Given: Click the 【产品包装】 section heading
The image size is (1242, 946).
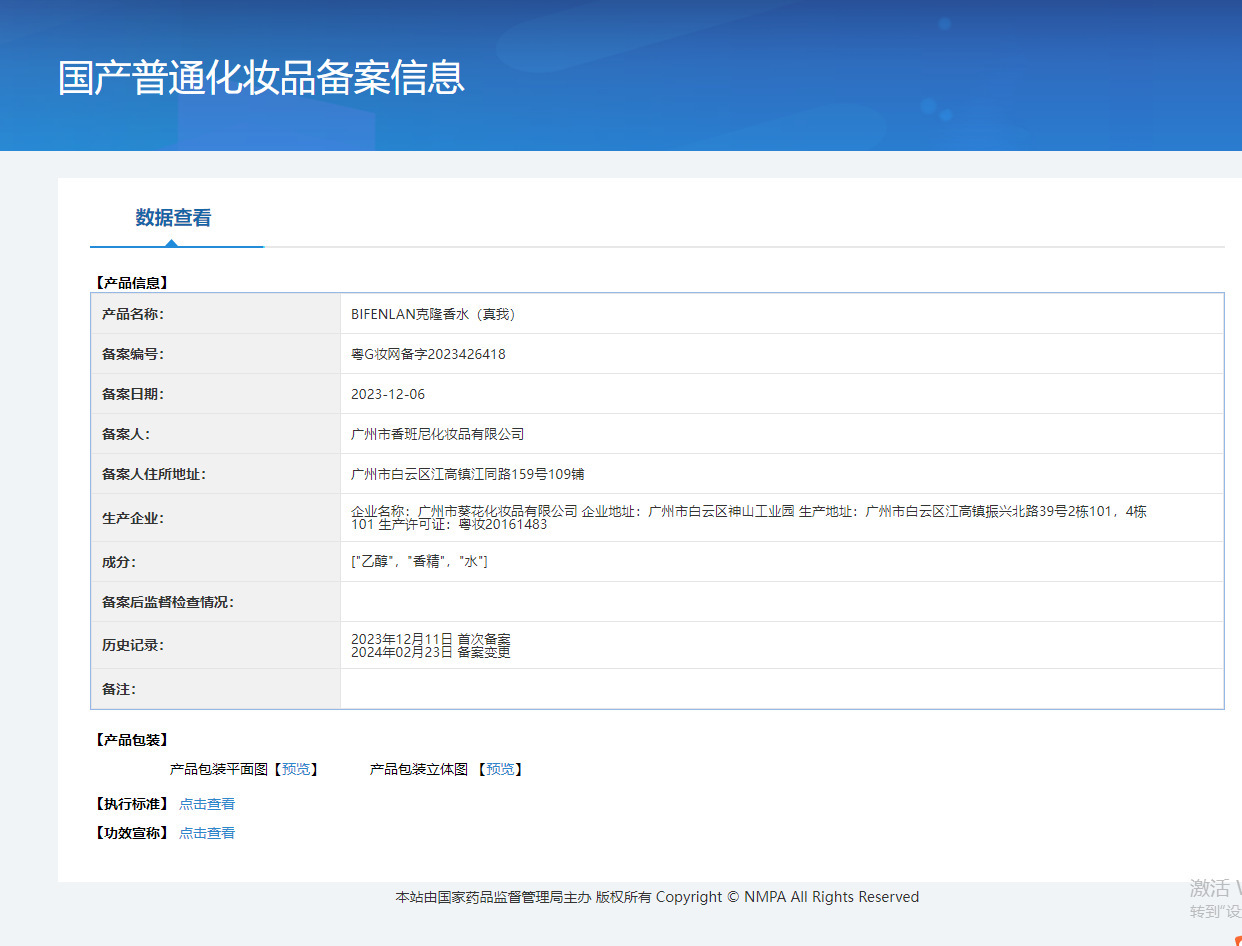Looking at the screenshot, I should pyautogui.click(x=131, y=740).
